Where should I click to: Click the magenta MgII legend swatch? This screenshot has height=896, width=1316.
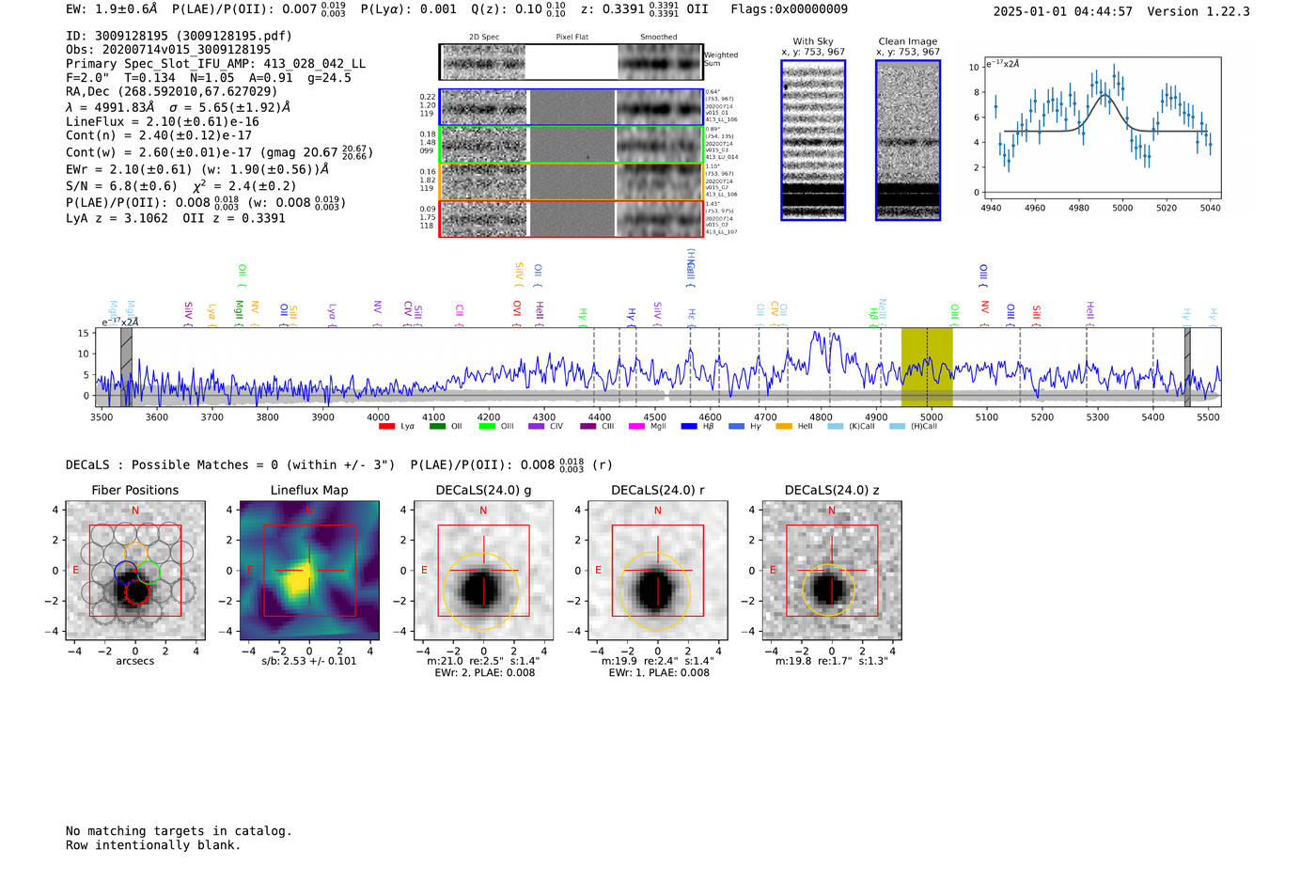pos(636,427)
